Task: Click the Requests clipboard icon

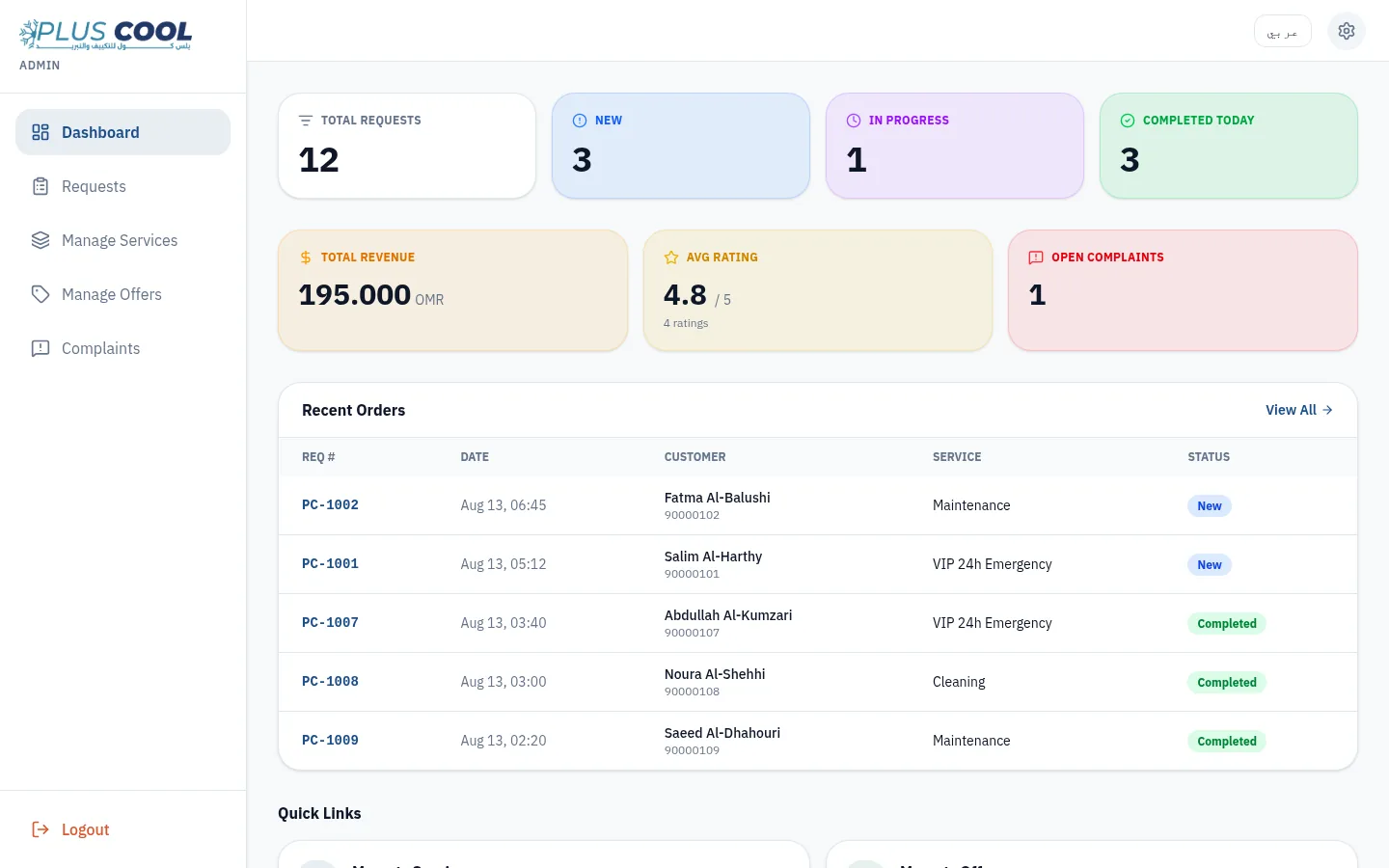Action: pyautogui.click(x=41, y=186)
